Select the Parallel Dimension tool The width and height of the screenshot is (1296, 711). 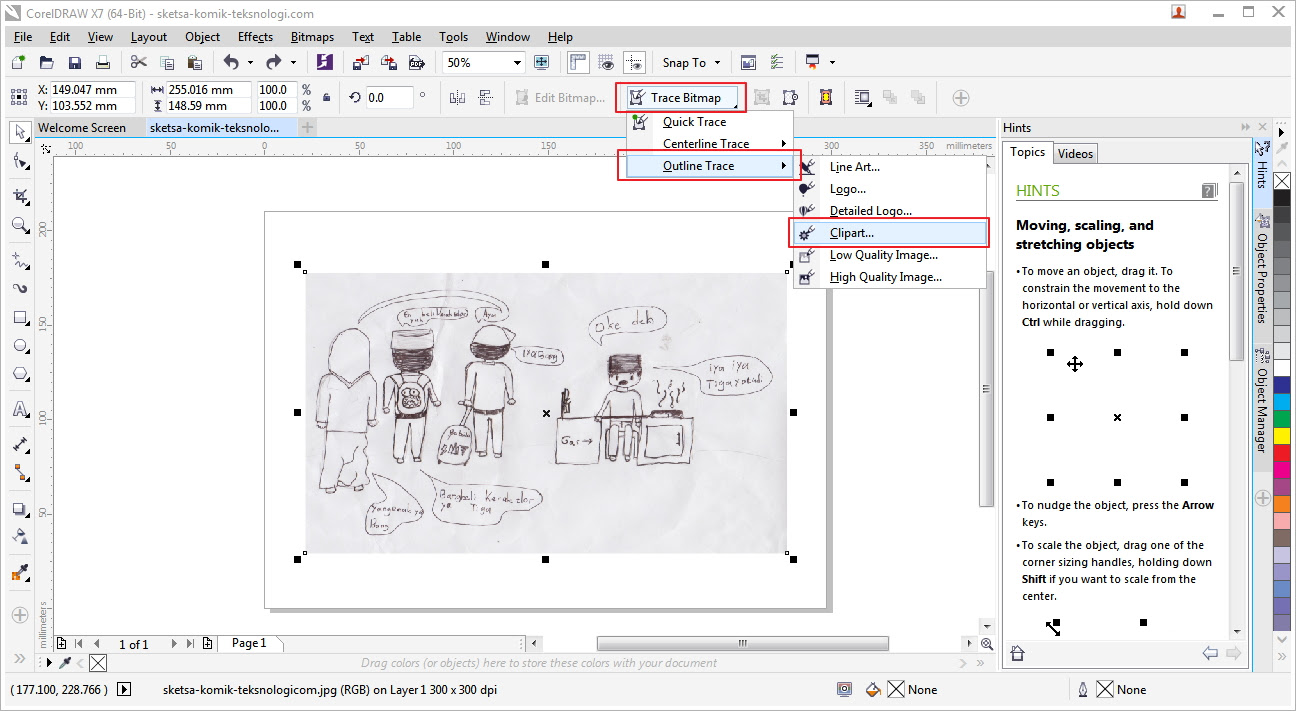tap(19, 445)
